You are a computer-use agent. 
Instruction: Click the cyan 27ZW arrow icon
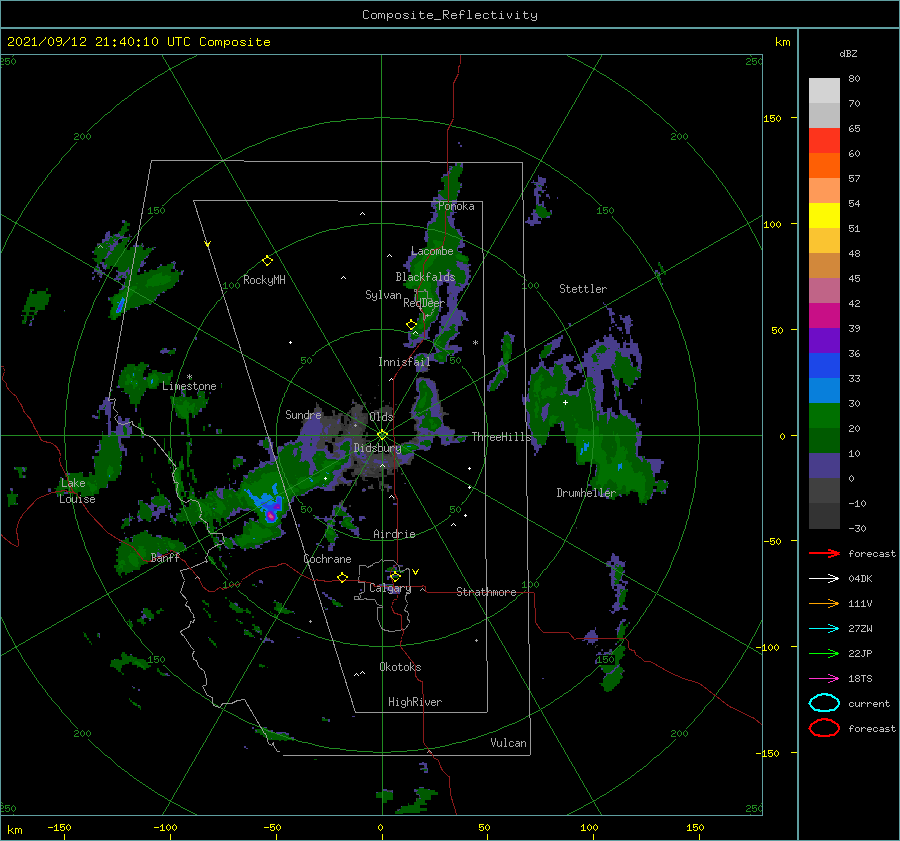point(824,629)
